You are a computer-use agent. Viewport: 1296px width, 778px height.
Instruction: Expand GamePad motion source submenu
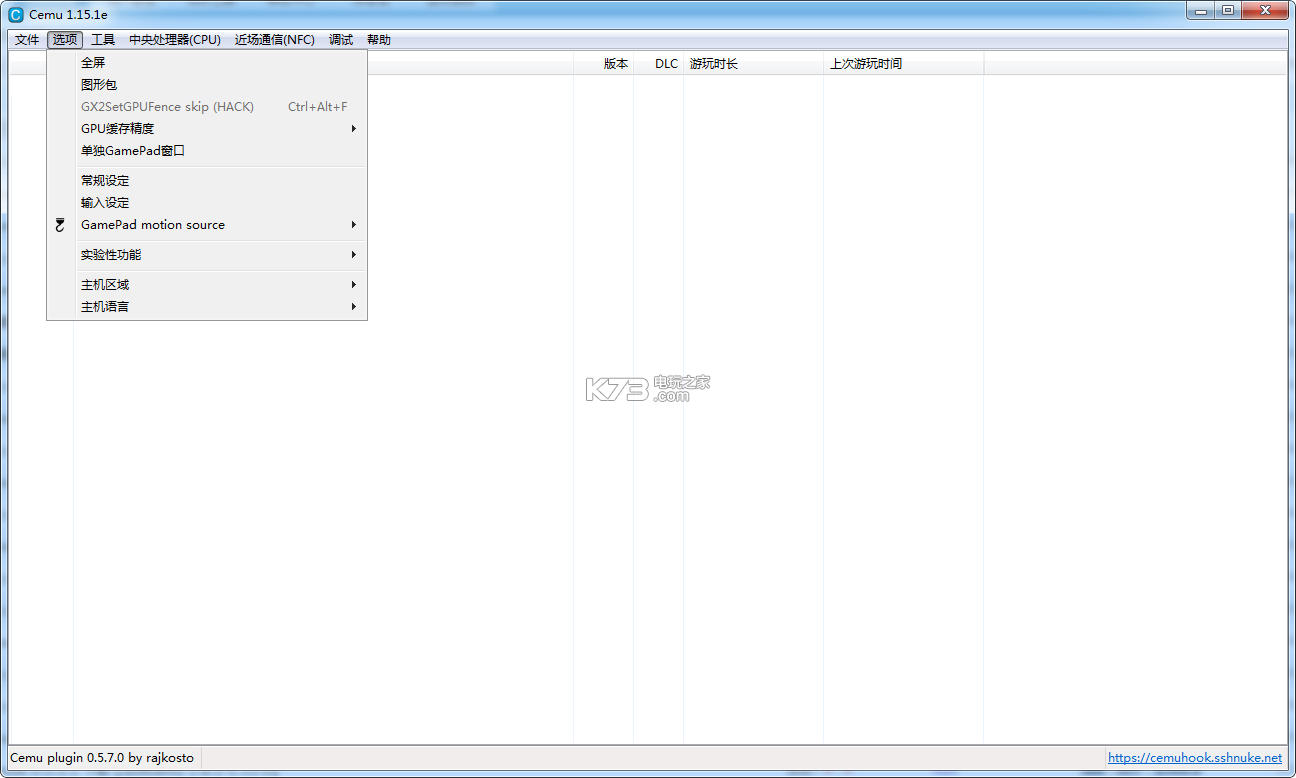tap(207, 225)
